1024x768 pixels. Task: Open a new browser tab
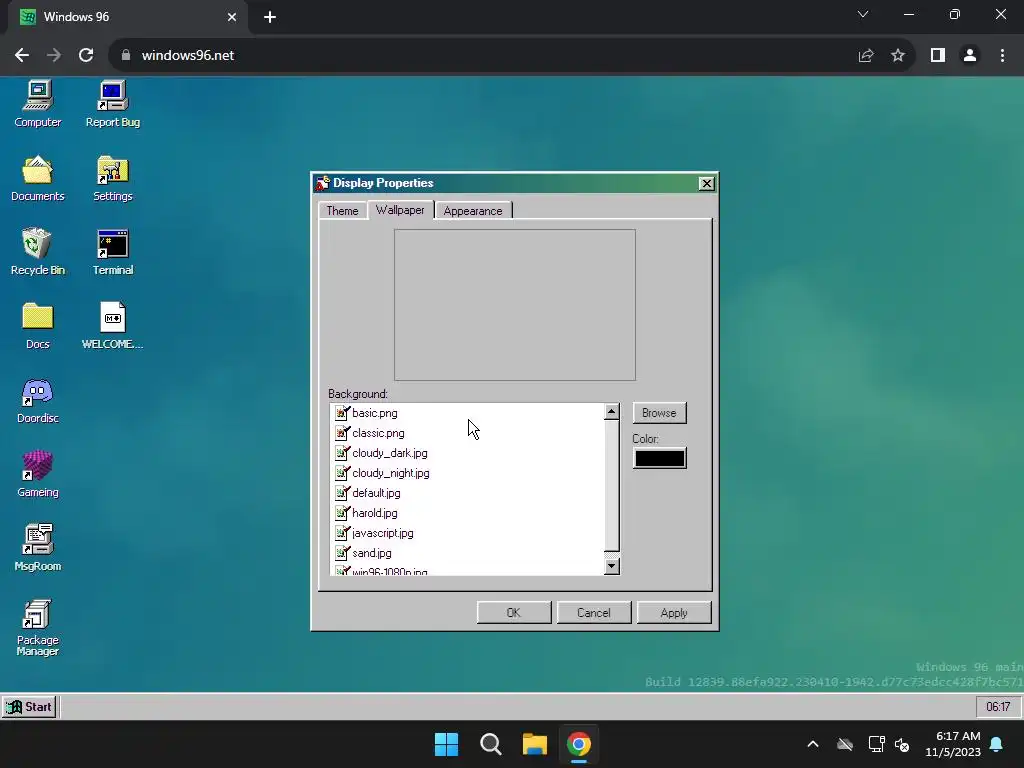coord(270,17)
